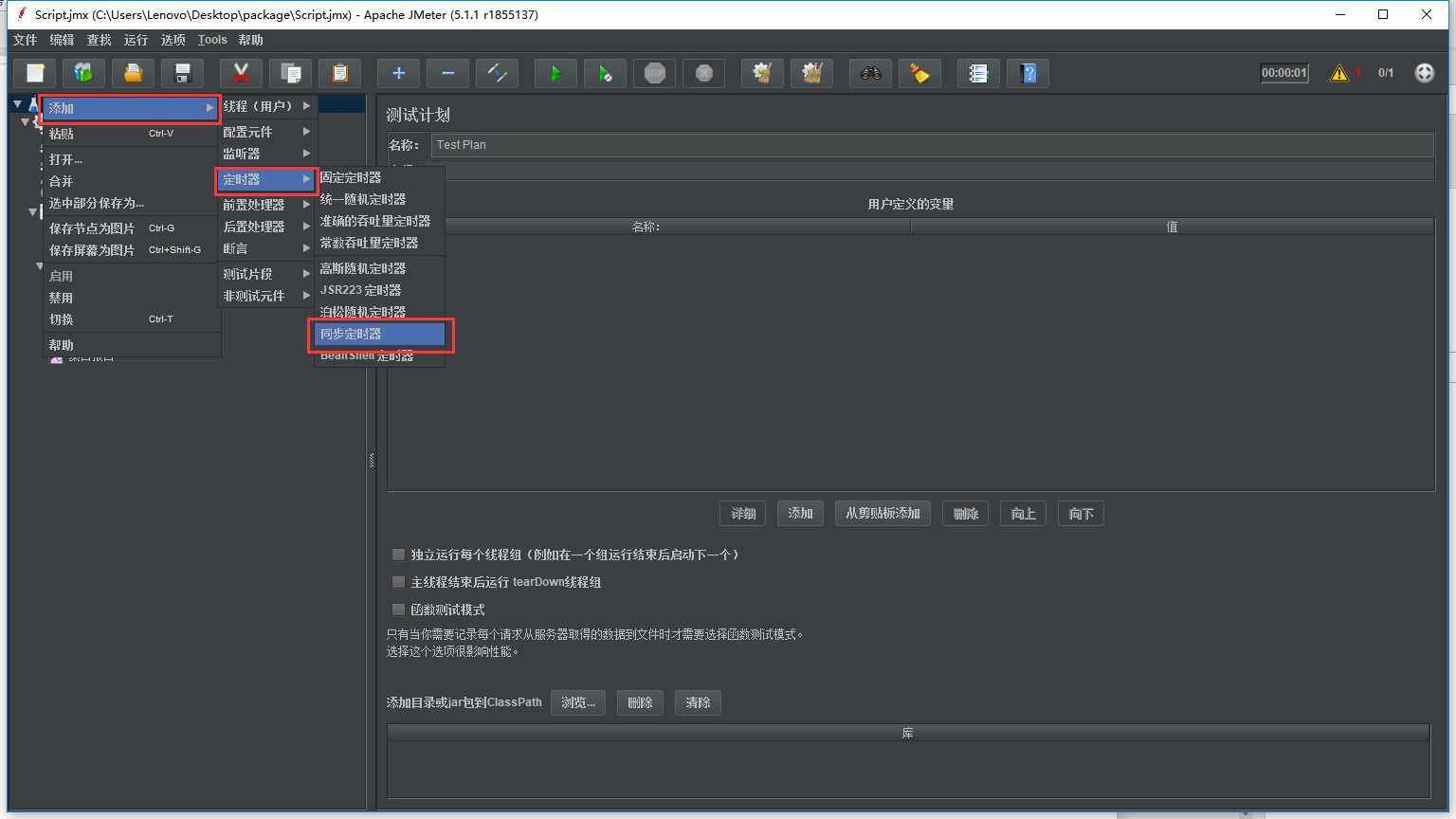The height and width of the screenshot is (819, 1456).
Task: Open the Tools menu
Action: point(212,40)
